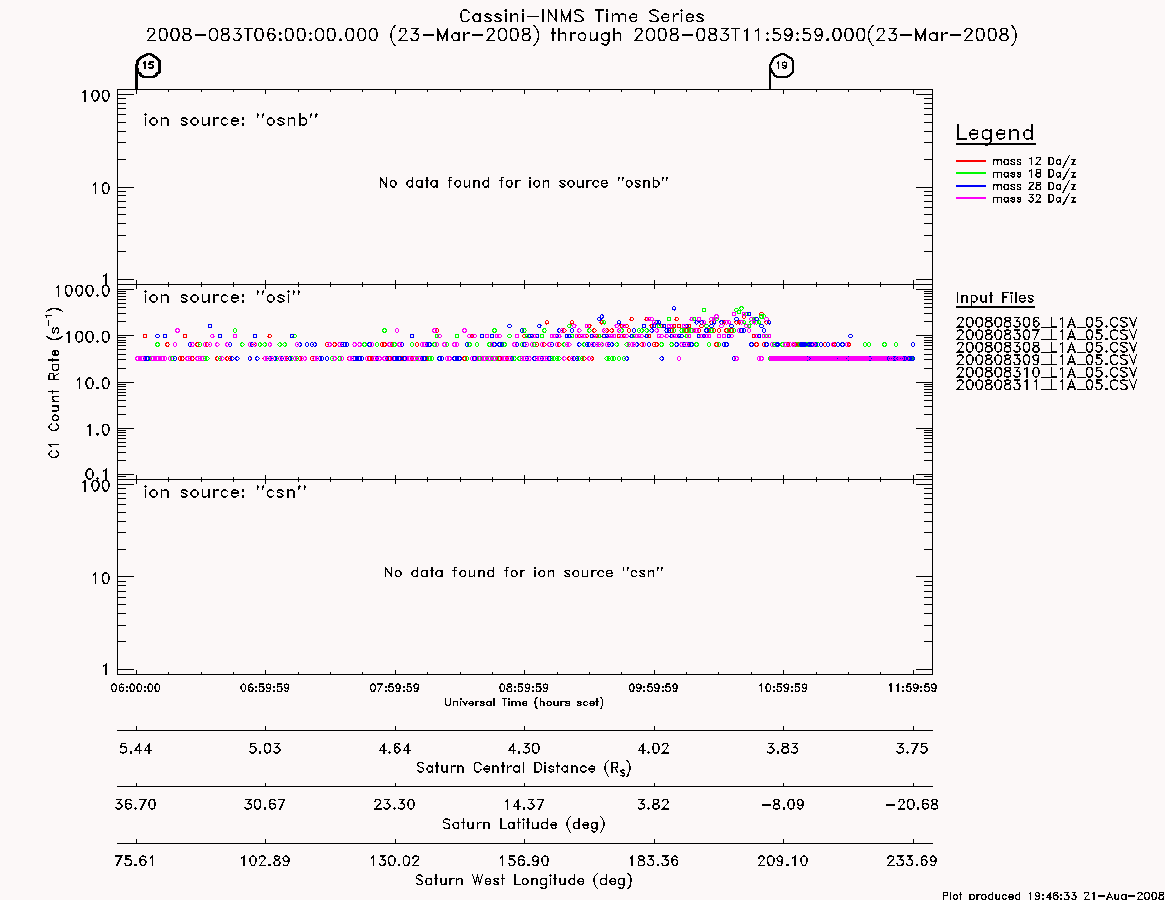Click the 5.03 central distance value
Image resolution: width=1165 pixels, height=900 pixels.
click(x=265, y=749)
